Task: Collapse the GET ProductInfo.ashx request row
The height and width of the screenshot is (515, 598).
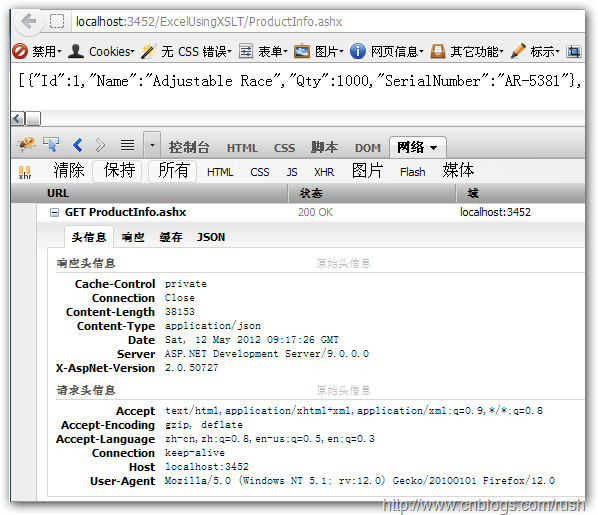Action: (55, 212)
